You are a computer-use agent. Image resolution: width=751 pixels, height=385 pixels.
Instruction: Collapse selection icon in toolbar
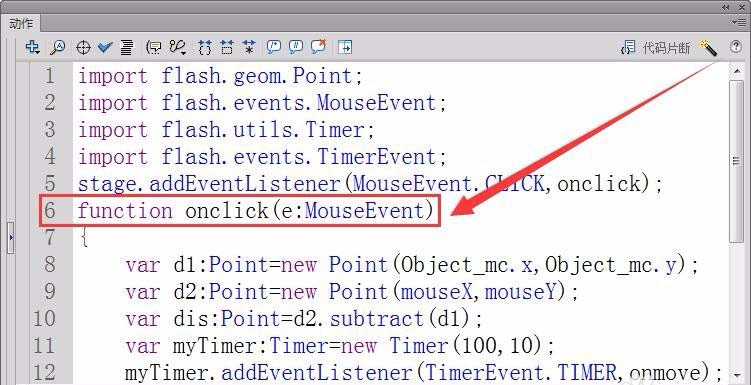coord(227,47)
